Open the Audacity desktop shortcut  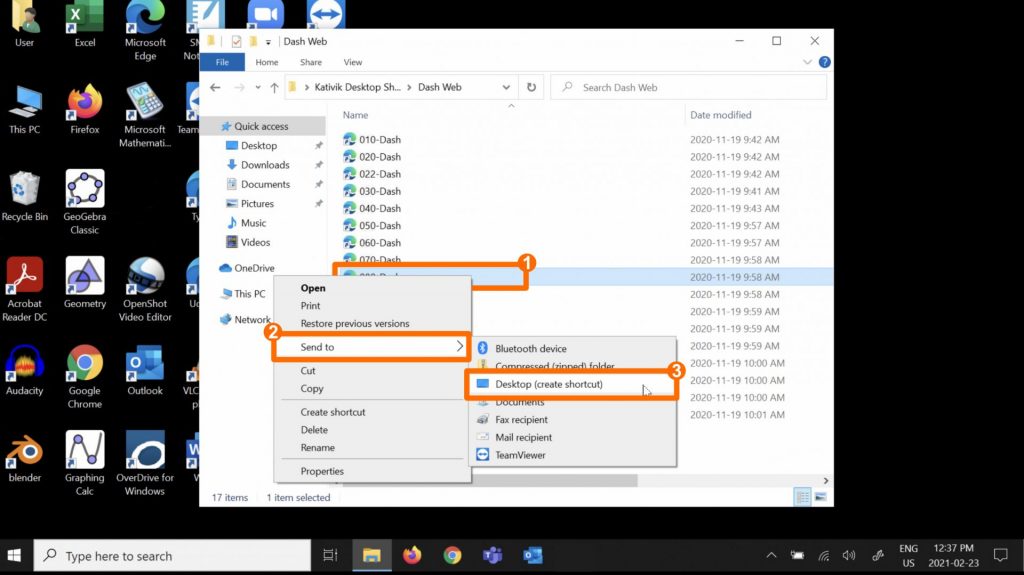25,365
